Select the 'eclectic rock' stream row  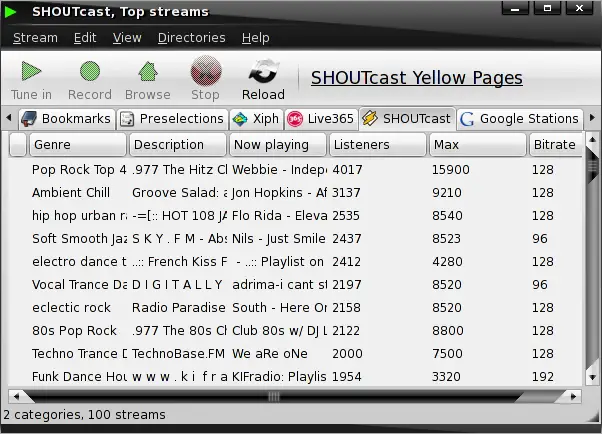pyautogui.click(x=295, y=308)
